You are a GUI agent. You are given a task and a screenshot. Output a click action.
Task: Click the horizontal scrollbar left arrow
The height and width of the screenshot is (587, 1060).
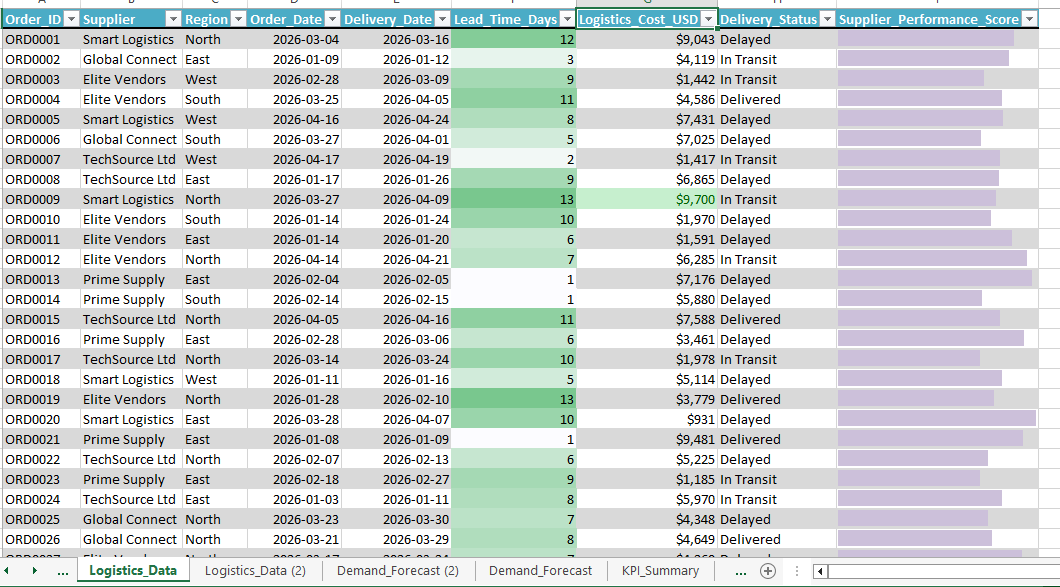(820, 571)
